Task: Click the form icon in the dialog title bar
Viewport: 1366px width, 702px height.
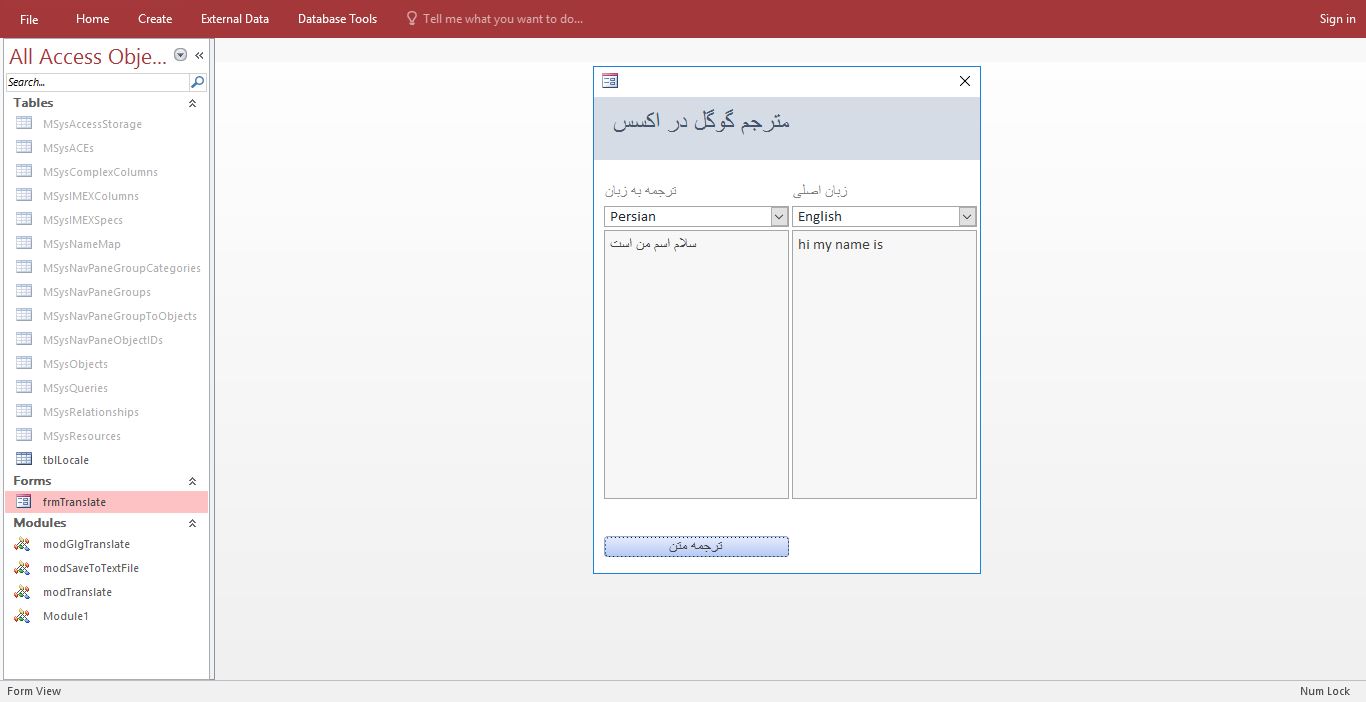Action: point(610,81)
